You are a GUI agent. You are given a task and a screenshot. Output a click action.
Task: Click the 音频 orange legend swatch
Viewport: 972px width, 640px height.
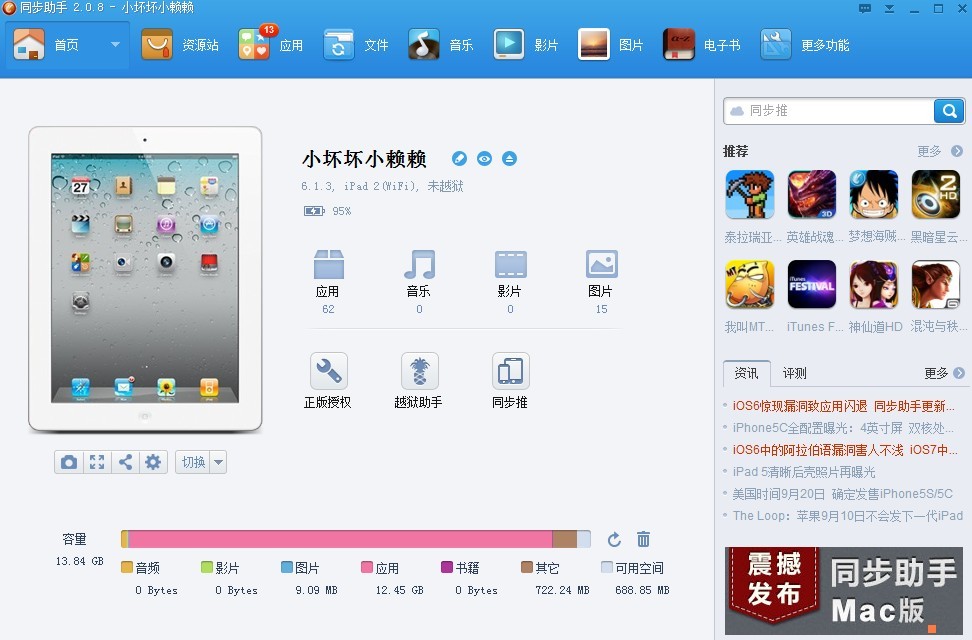126,567
